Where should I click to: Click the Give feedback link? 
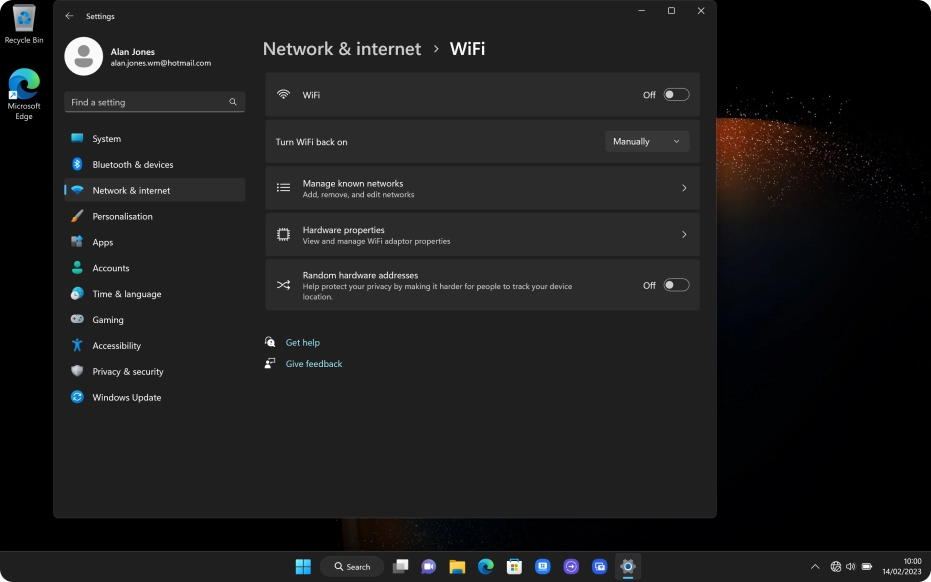[314, 364]
